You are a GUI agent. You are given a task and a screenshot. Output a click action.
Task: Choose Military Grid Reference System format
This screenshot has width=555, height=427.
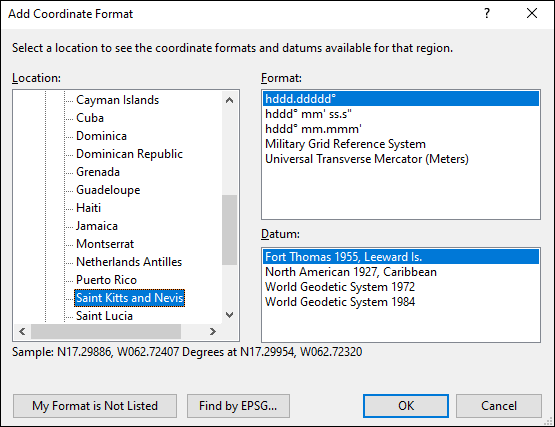point(401,144)
